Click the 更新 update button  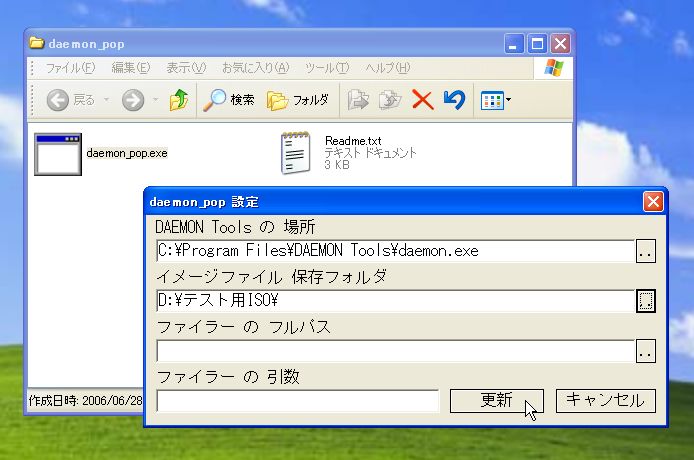tap(497, 401)
